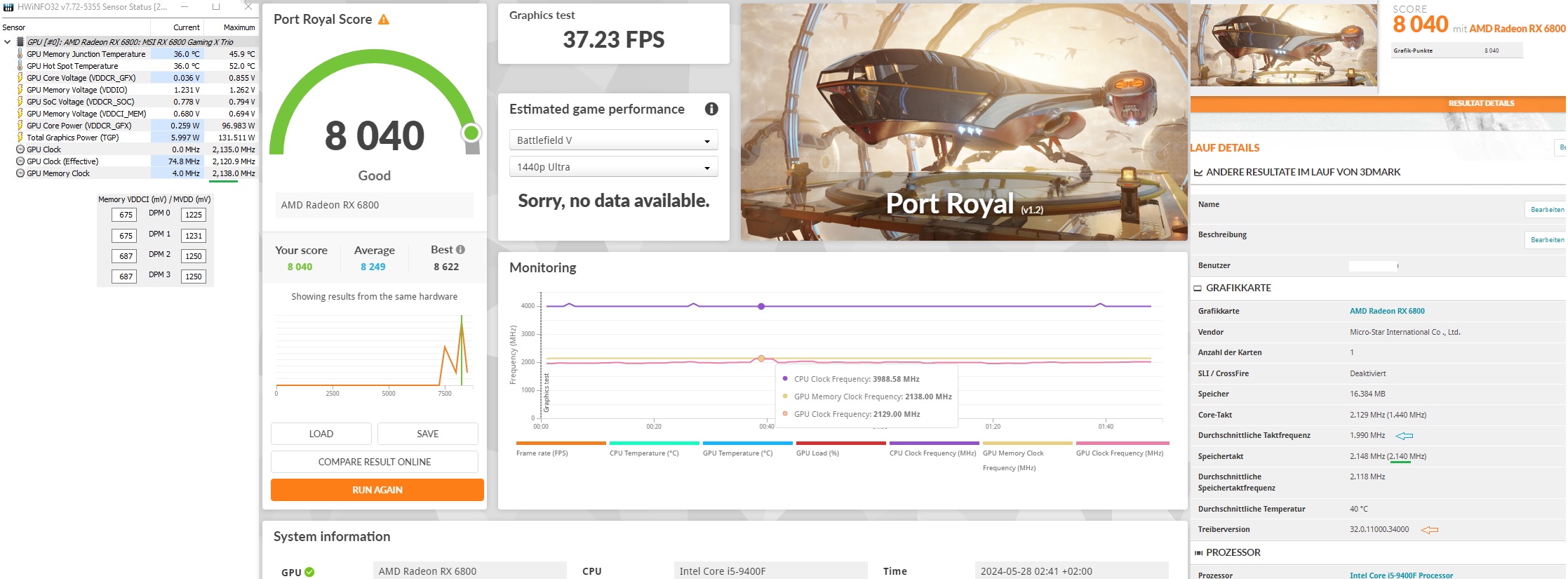Click GPU Clock (Effective) clock icon

point(20,161)
